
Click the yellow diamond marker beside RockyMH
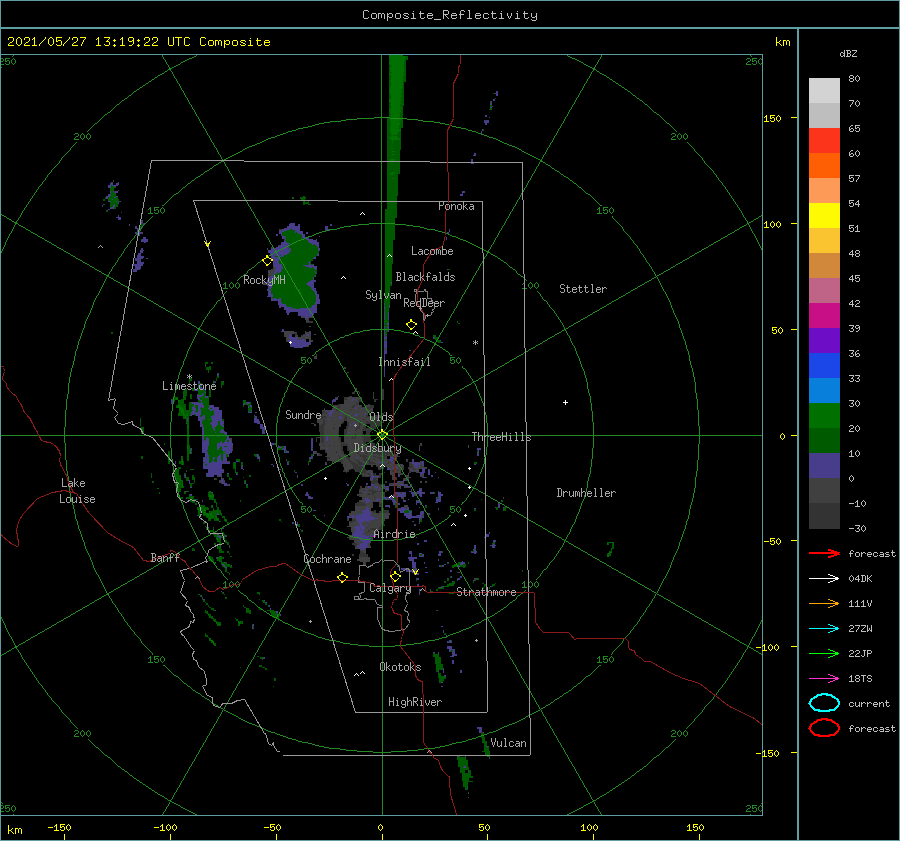point(267,261)
